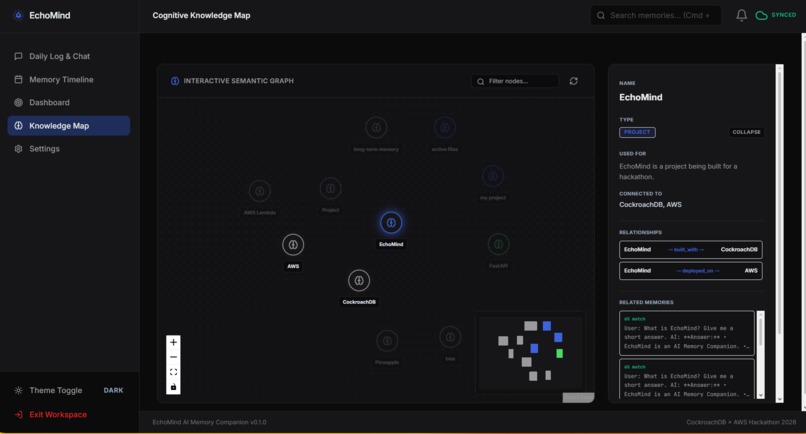
Task: Select the AWS Lambda node
Action: (x=260, y=191)
